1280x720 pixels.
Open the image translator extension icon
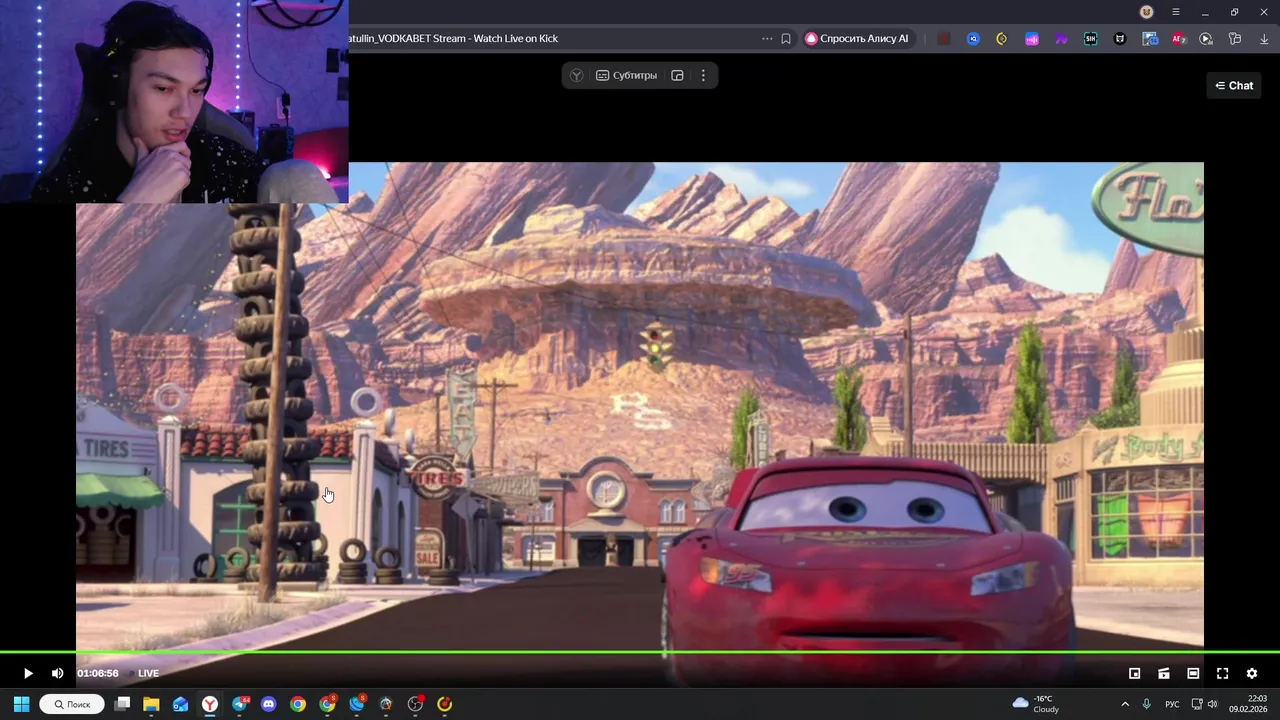[1150, 39]
